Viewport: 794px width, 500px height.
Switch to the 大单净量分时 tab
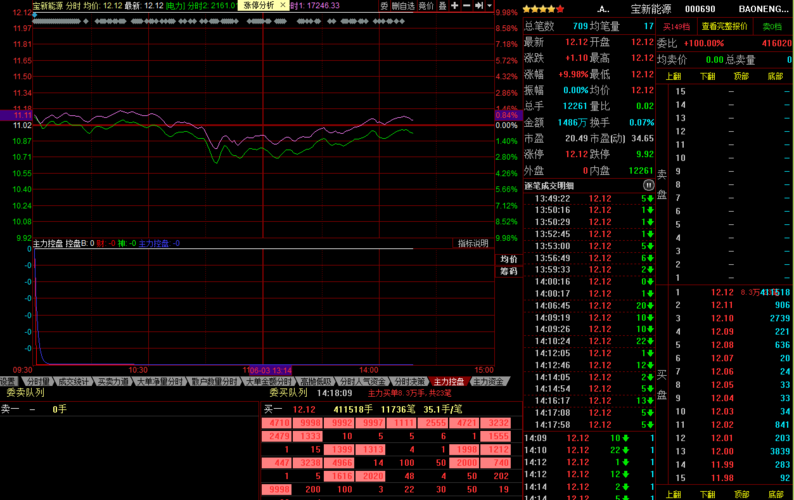coord(160,381)
